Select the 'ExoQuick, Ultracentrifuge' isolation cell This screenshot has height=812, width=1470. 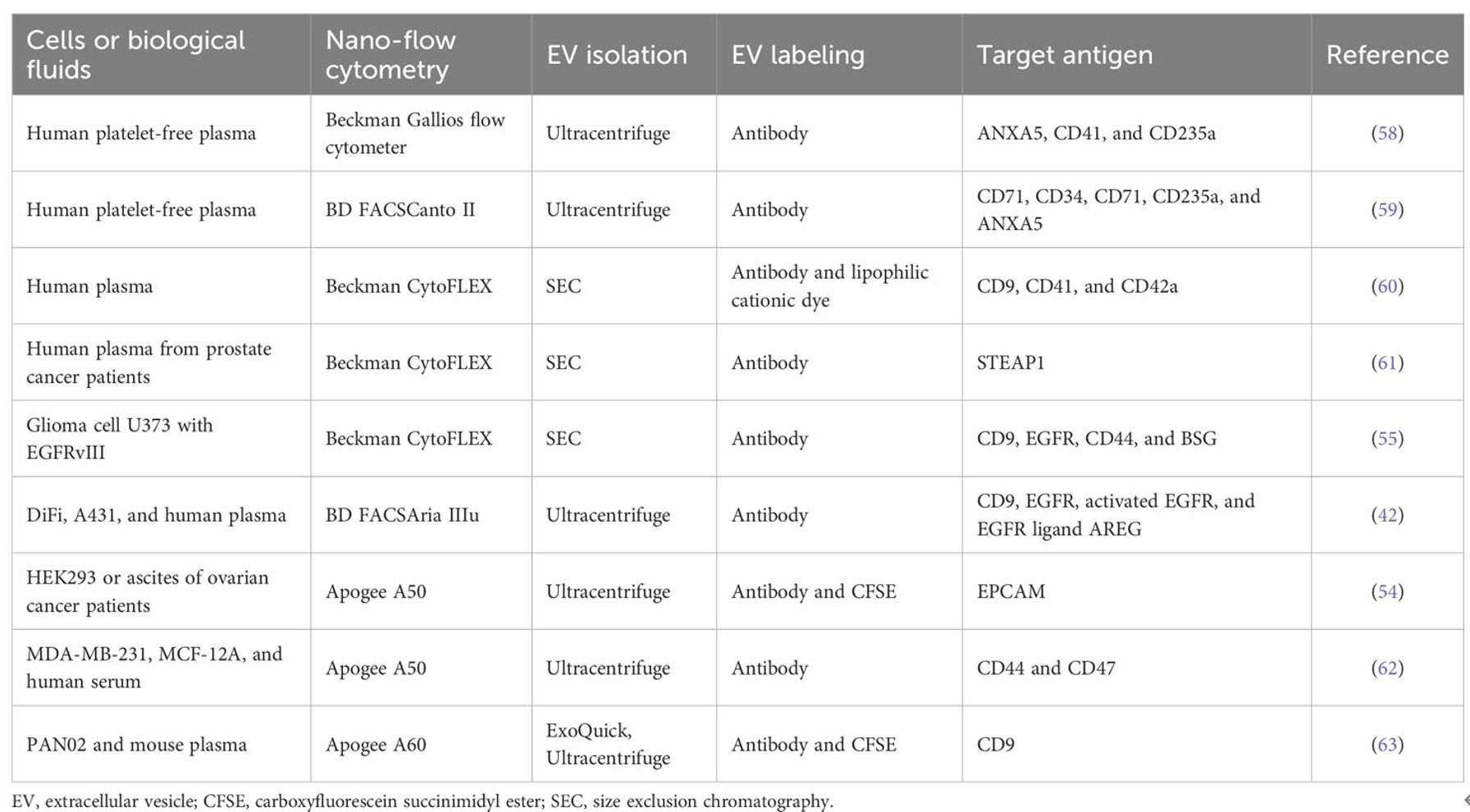point(623,744)
